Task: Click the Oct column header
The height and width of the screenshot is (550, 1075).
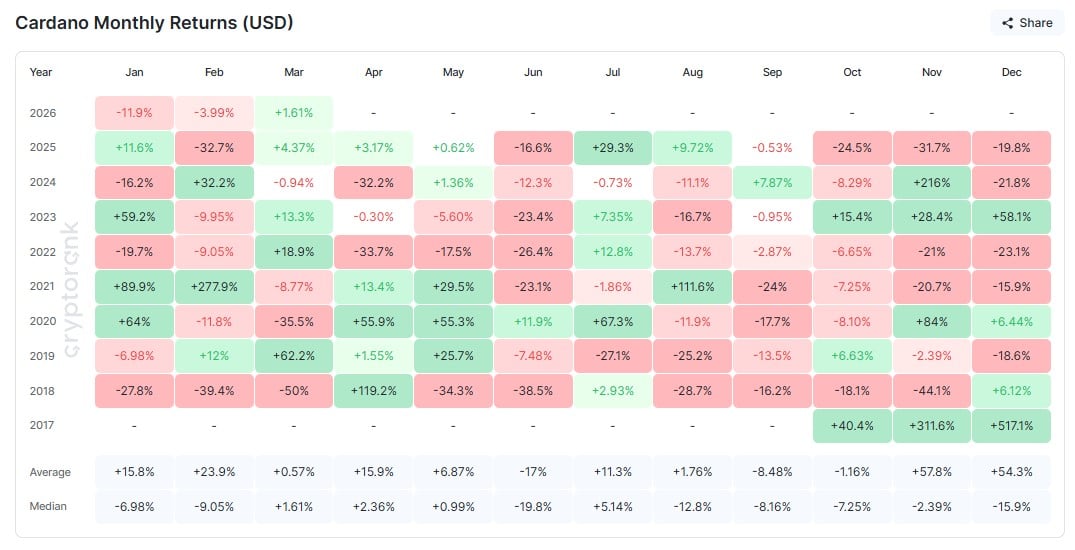Action: tap(852, 73)
